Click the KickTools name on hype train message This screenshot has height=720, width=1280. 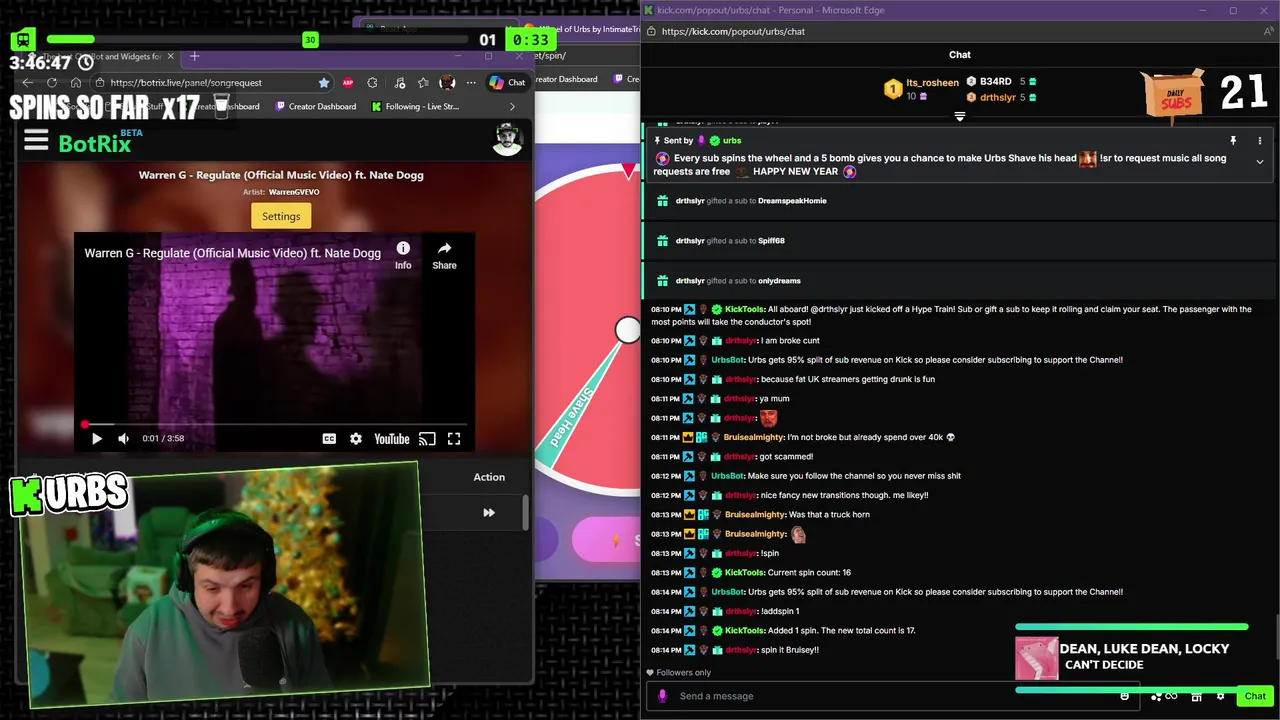[x=744, y=309]
